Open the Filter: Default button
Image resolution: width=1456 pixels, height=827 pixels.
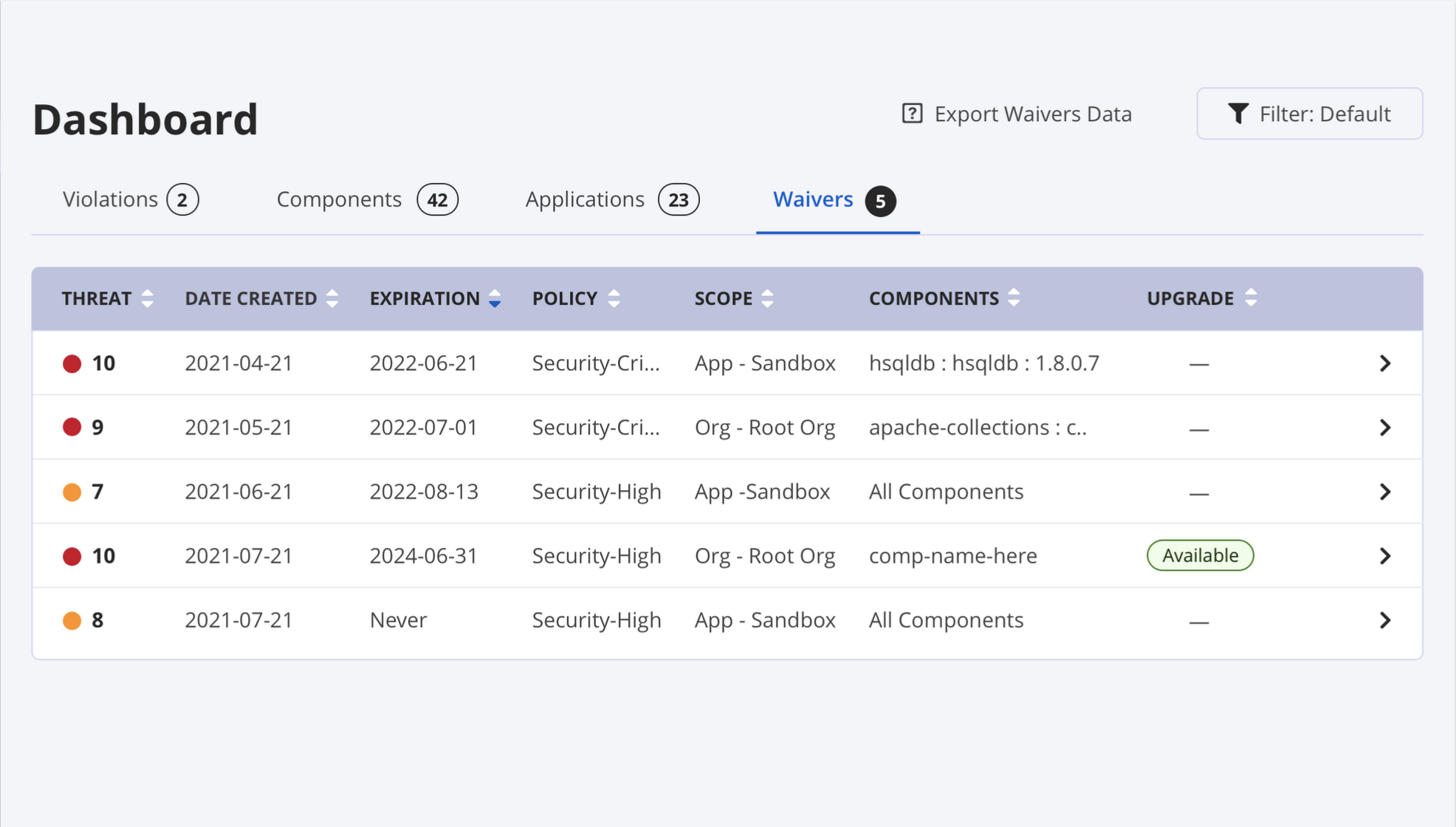pyautogui.click(x=1309, y=114)
